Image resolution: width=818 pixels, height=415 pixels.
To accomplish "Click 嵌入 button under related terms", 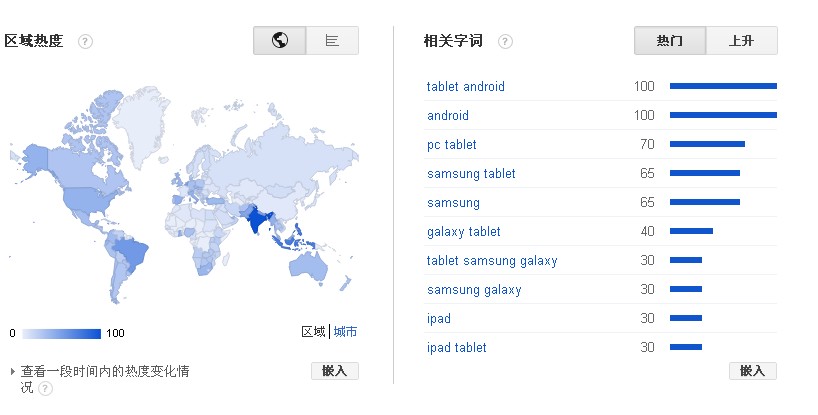I will pyautogui.click(x=752, y=371).
